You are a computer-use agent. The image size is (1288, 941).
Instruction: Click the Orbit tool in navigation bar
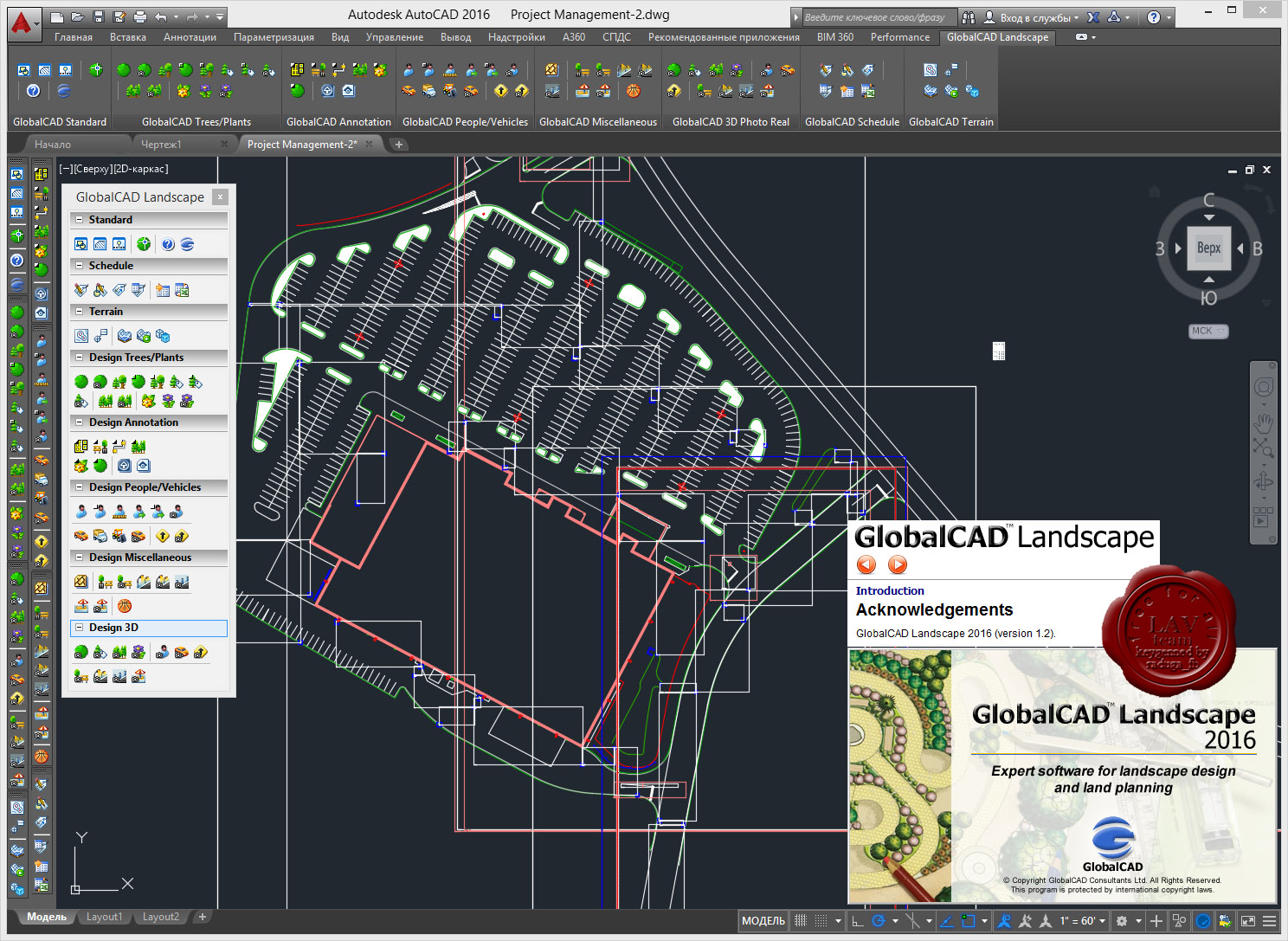point(1264,481)
